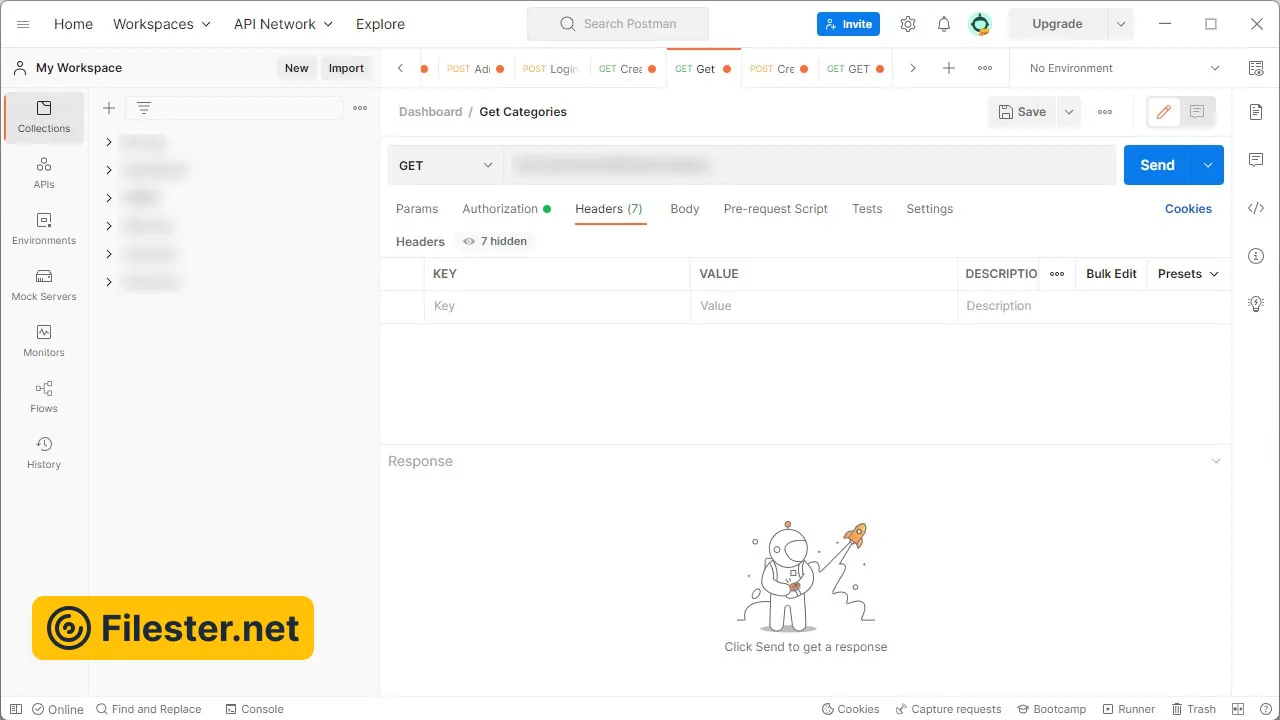Open the Flows sidebar panel
The width and height of the screenshot is (1280, 720).
click(x=44, y=396)
